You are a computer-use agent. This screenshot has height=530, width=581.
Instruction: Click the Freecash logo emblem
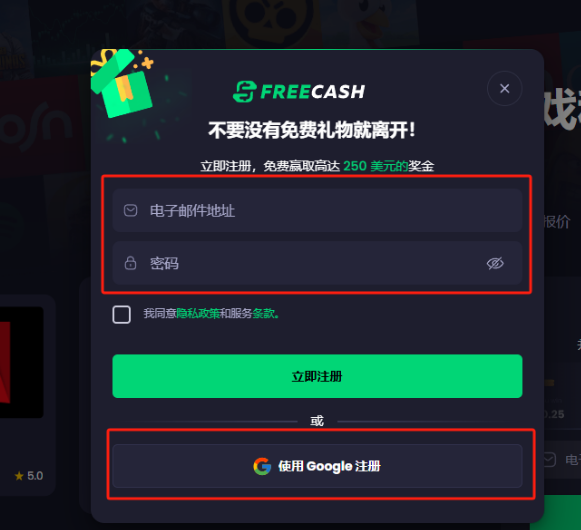coord(245,92)
